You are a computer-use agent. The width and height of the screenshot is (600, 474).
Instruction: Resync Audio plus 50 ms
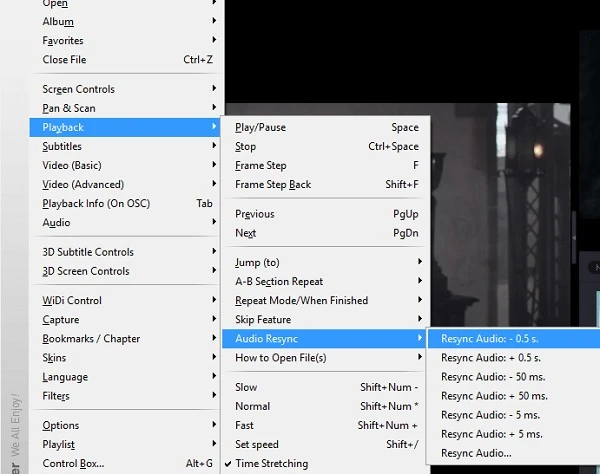tap(514, 396)
